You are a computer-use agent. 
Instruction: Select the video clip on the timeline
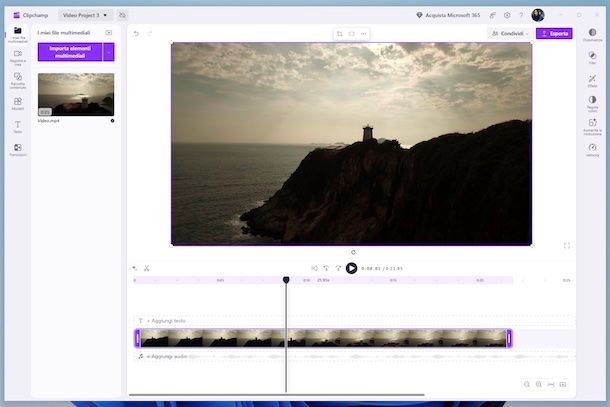point(323,338)
